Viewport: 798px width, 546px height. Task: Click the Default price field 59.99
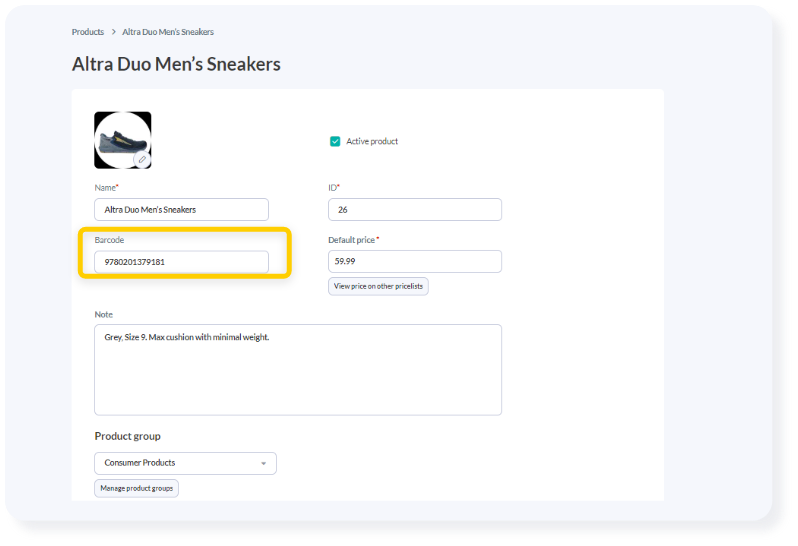click(415, 262)
